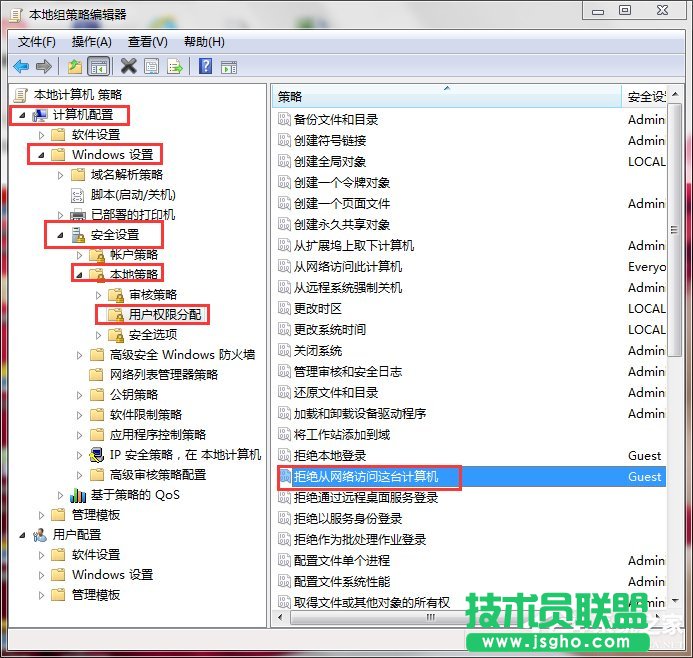Open the 查看(V) menu

(x=147, y=41)
